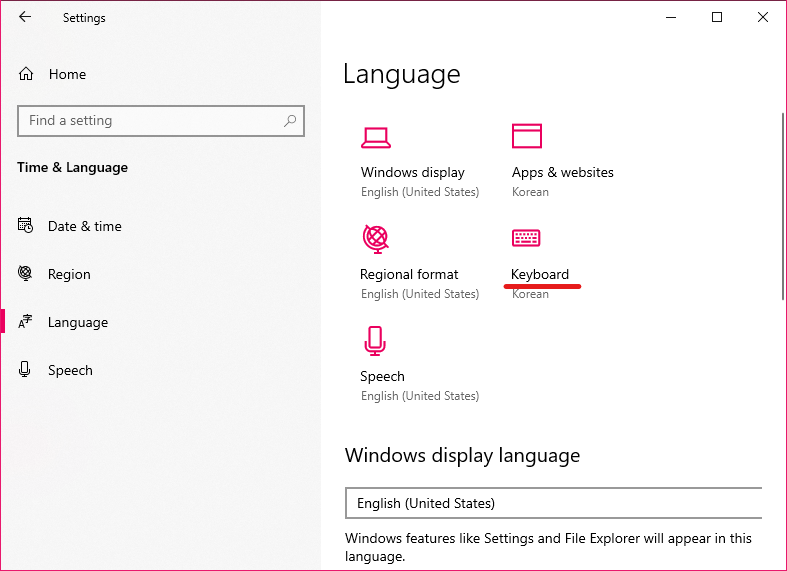Image resolution: width=787 pixels, height=571 pixels.
Task: Click the Speech microphone icon in sidebar
Action: 25,369
